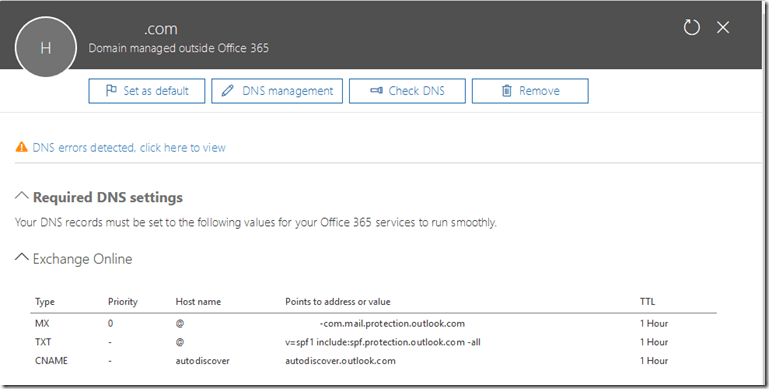Click the flag icon on Set as default
Viewport: 769px width, 389px height.
coord(111,91)
